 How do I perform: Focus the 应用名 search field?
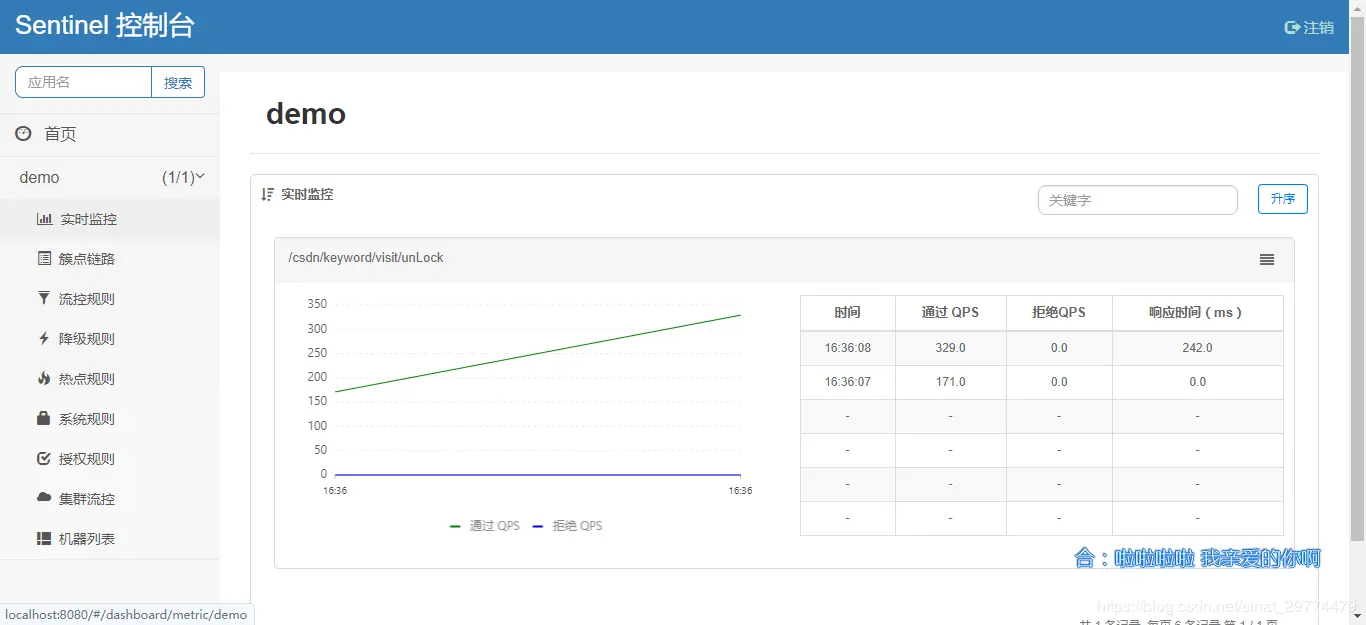(x=83, y=82)
